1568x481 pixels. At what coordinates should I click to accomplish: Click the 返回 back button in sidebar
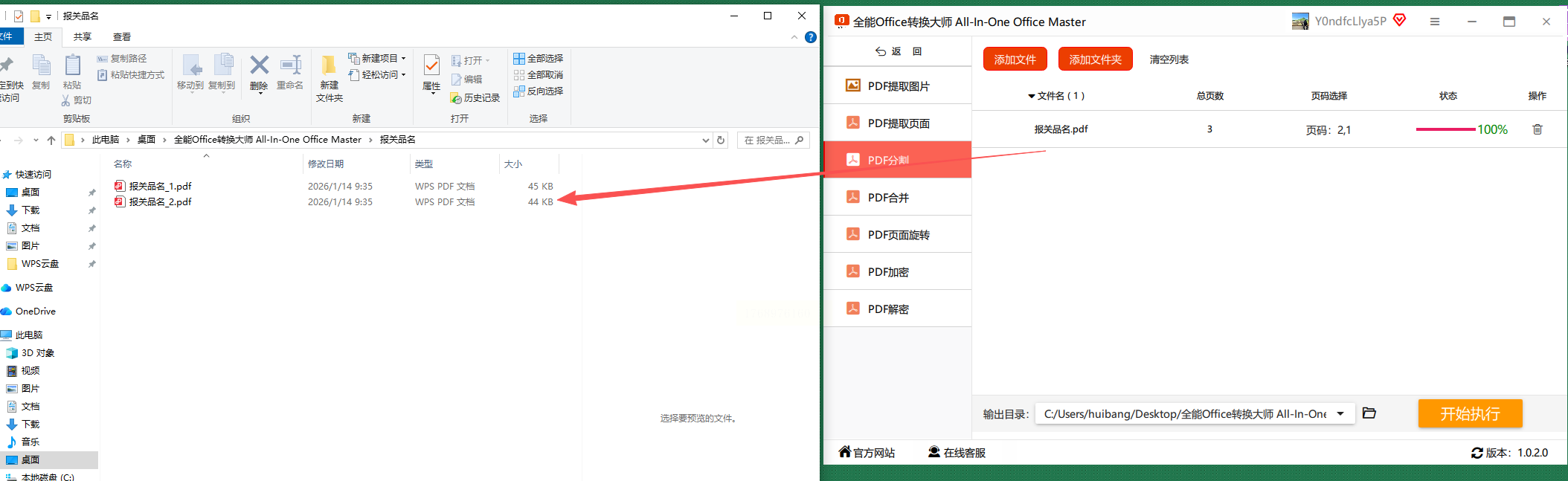898,51
